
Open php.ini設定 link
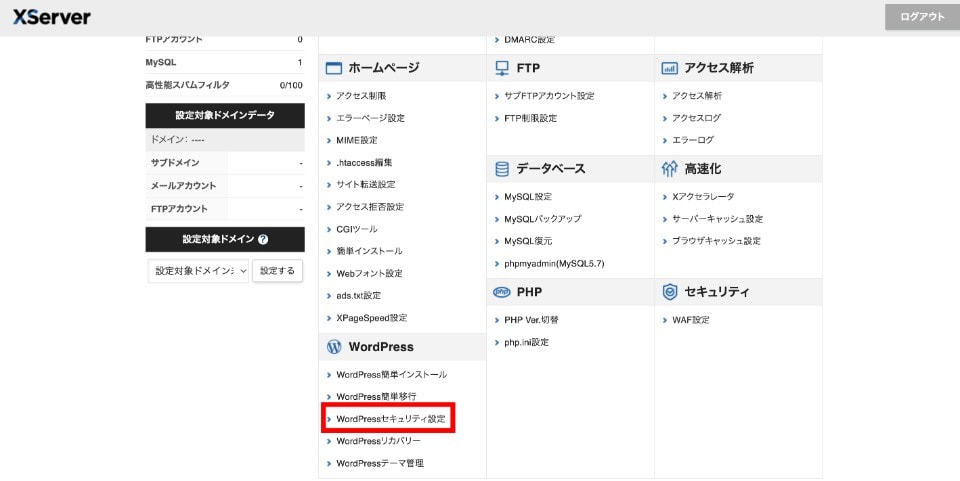point(527,343)
